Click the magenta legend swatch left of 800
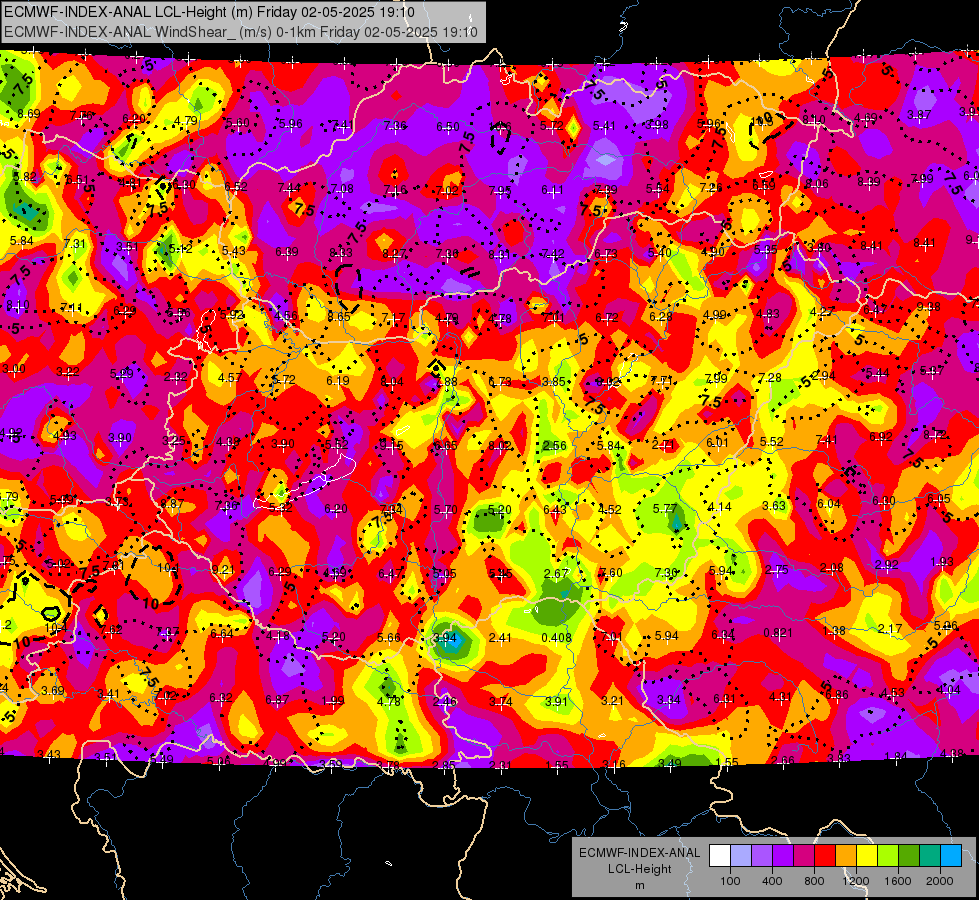The image size is (979, 900). [804, 856]
